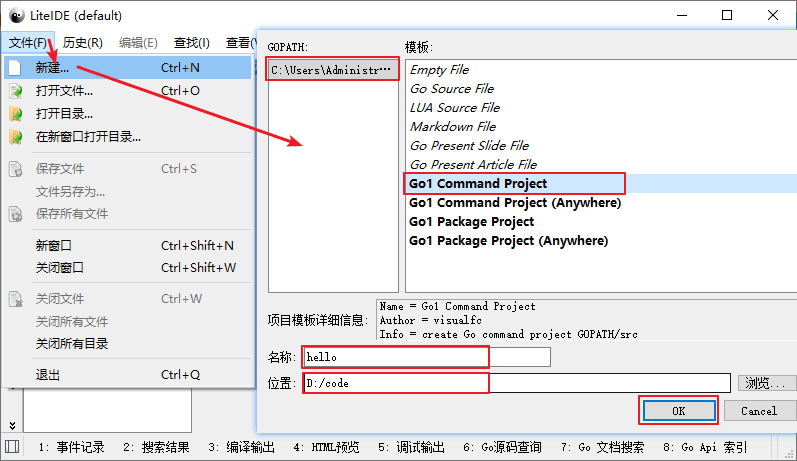Confirm the new project with OK
Viewport: 797px width, 461px height.
(x=679, y=411)
